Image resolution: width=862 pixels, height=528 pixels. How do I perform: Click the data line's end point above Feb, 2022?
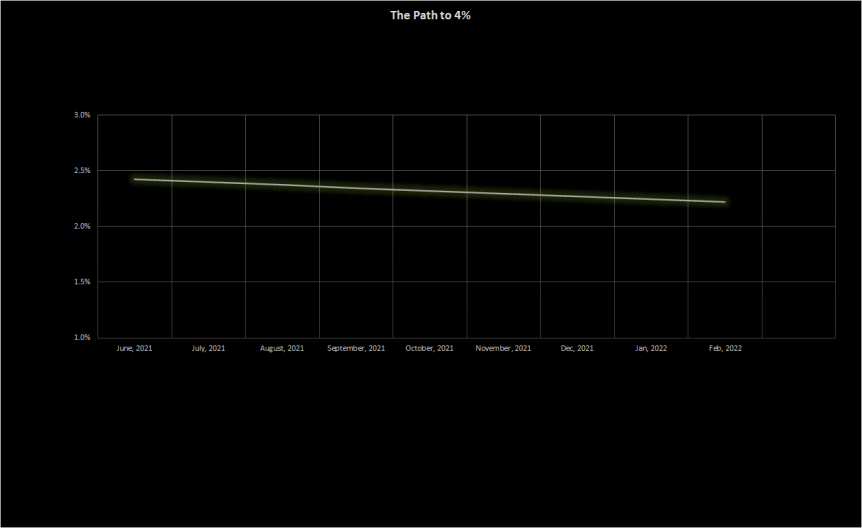click(724, 202)
